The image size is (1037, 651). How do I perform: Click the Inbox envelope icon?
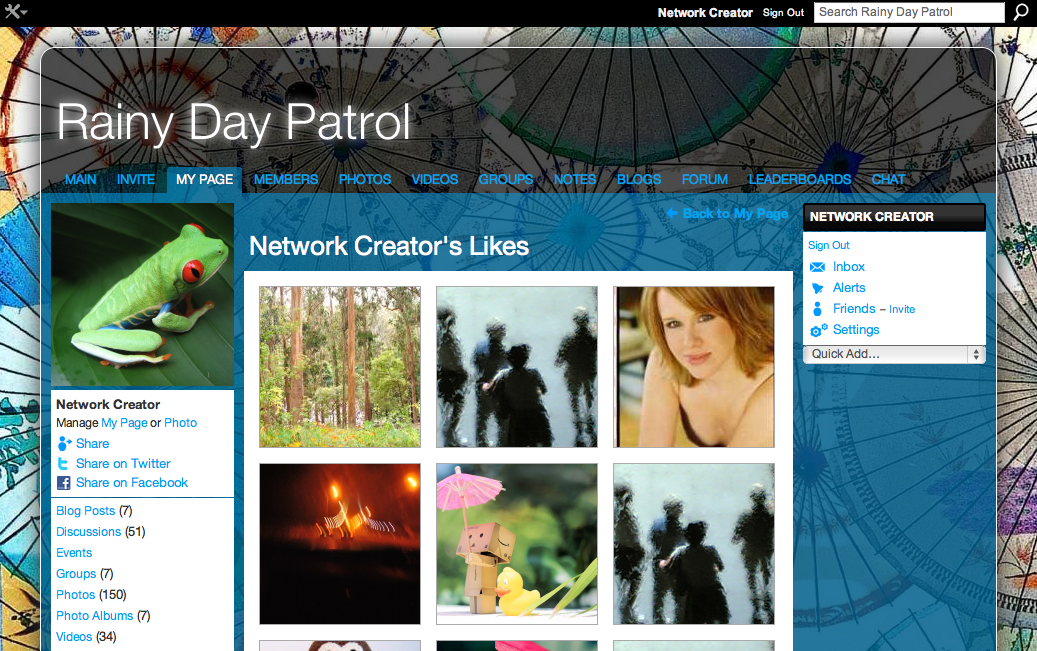click(x=817, y=267)
